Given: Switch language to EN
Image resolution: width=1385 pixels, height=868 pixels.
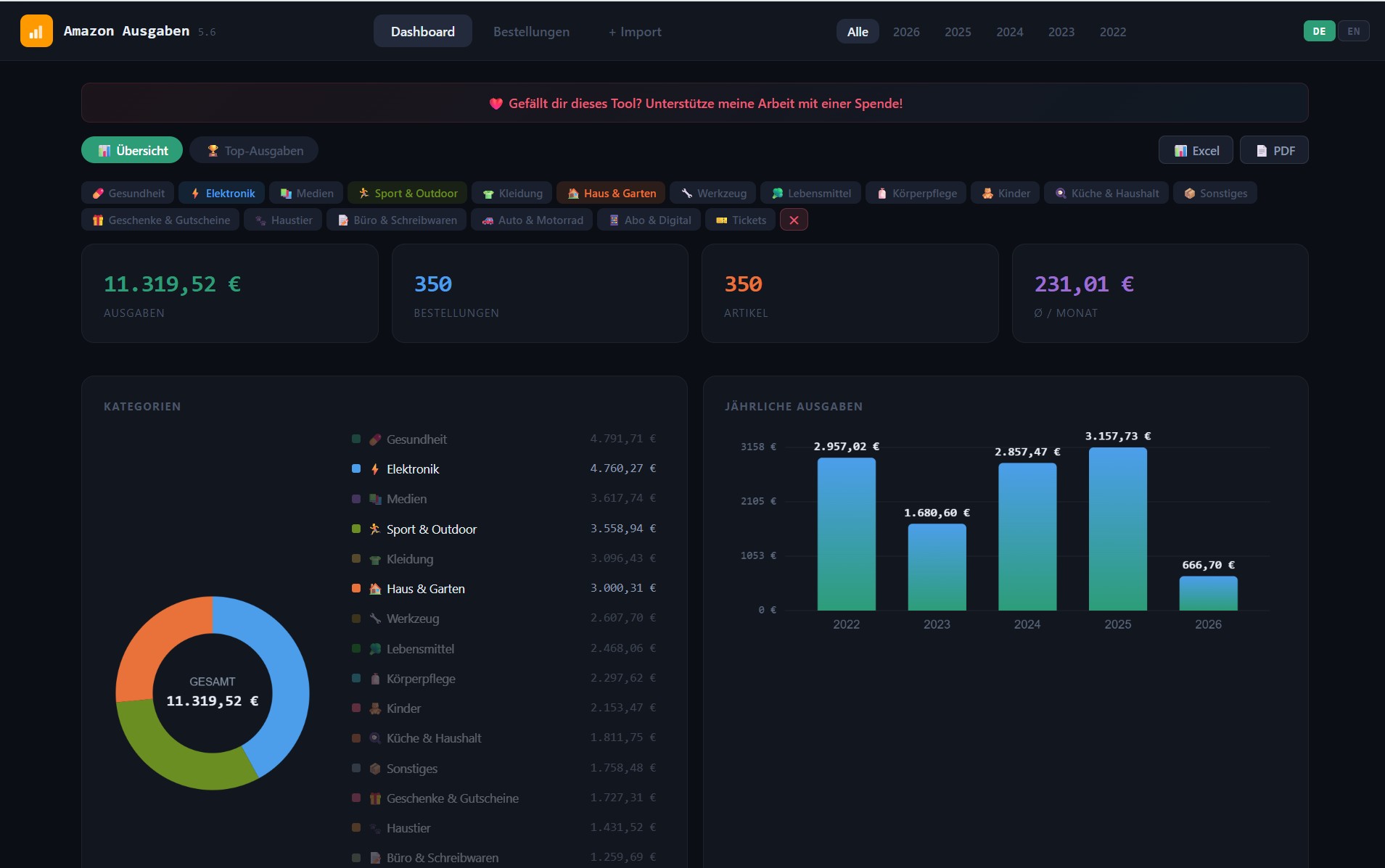Looking at the screenshot, I should tap(1353, 31).
